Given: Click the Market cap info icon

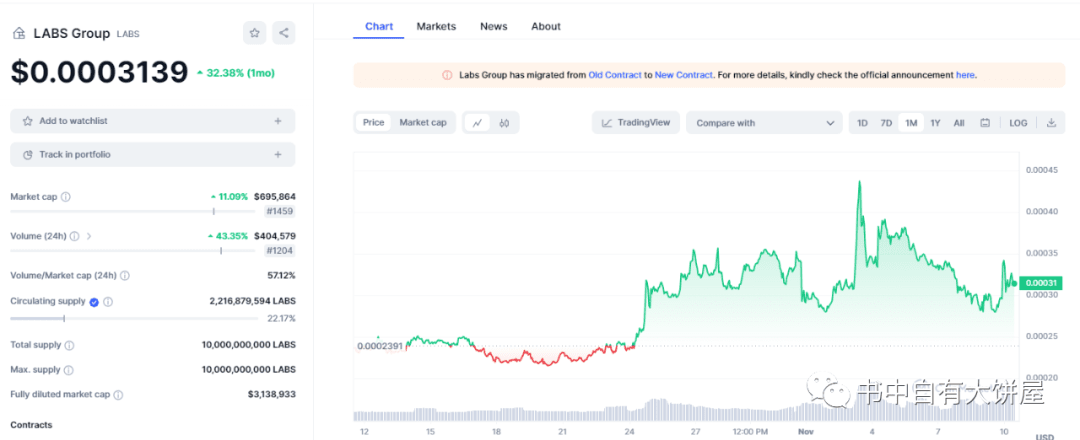Looking at the screenshot, I should (65, 197).
